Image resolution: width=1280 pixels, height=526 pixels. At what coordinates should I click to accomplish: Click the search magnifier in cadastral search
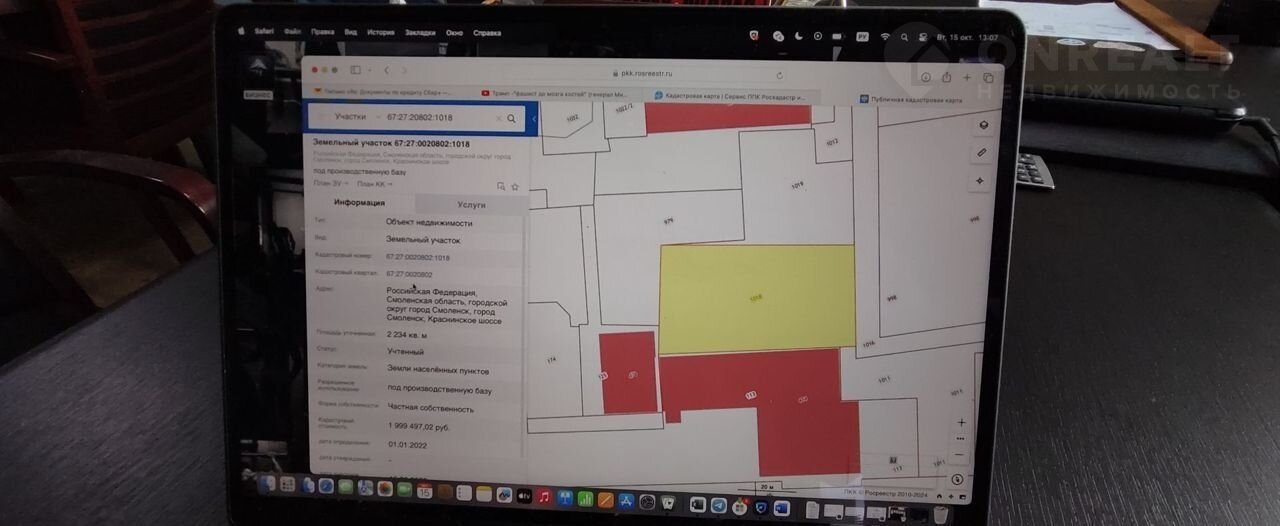[511, 118]
